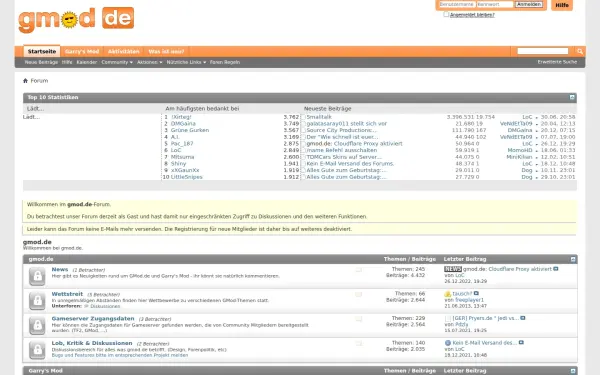Click the post icon beside Smalltalk
The width and height of the screenshot is (600, 375).
[x=303, y=117]
